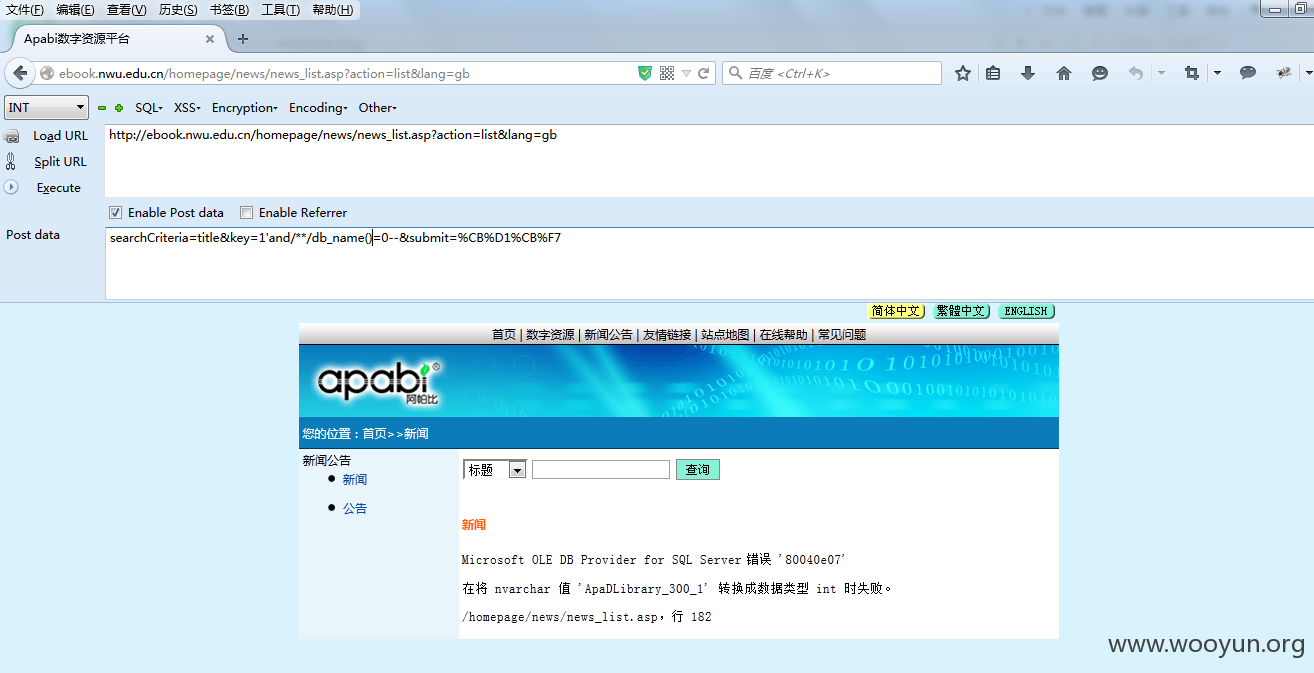Click the smiley face toolbar icon

[x=1100, y=73]
